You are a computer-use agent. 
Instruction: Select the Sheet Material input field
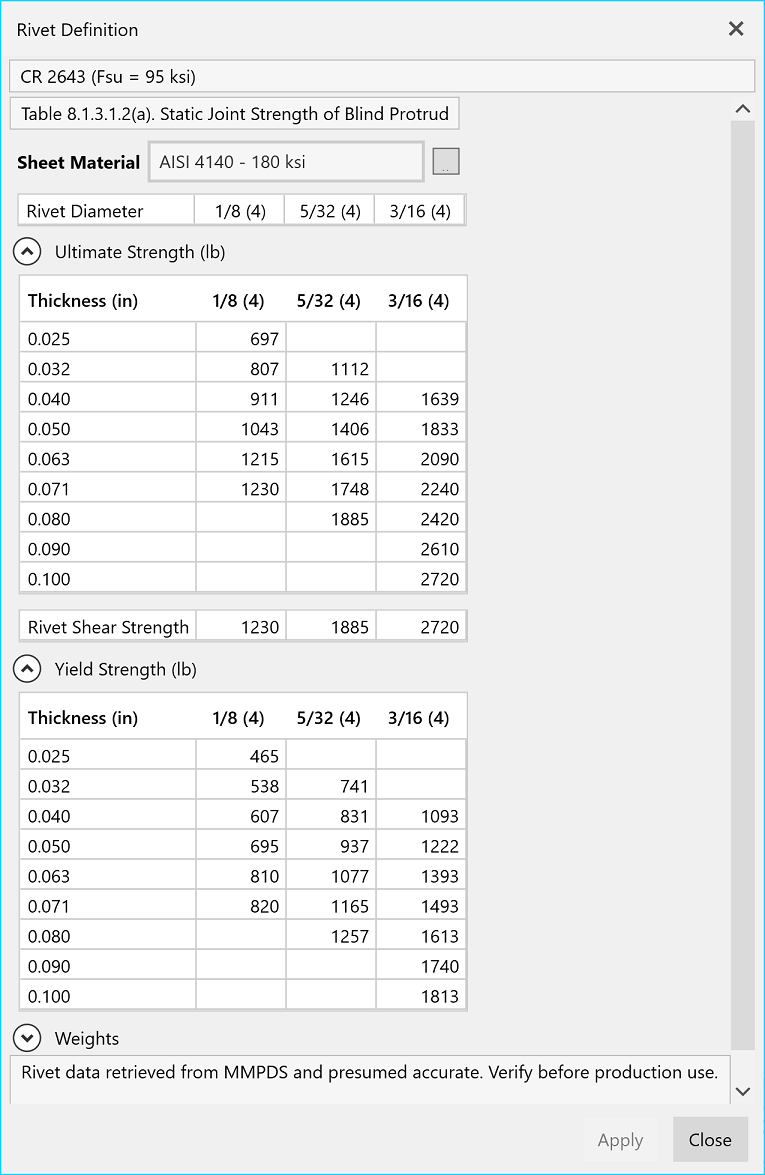[x=286, y=162]
